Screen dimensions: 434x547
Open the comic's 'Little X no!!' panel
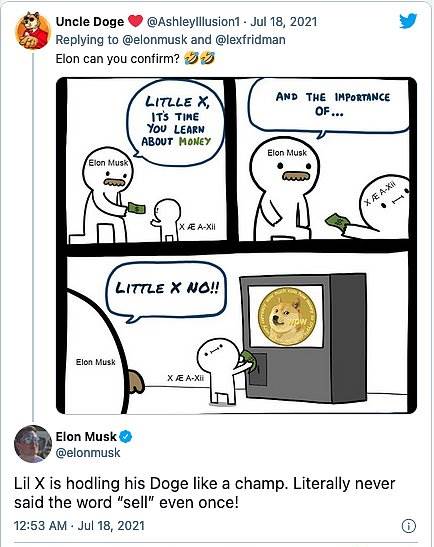237,332
